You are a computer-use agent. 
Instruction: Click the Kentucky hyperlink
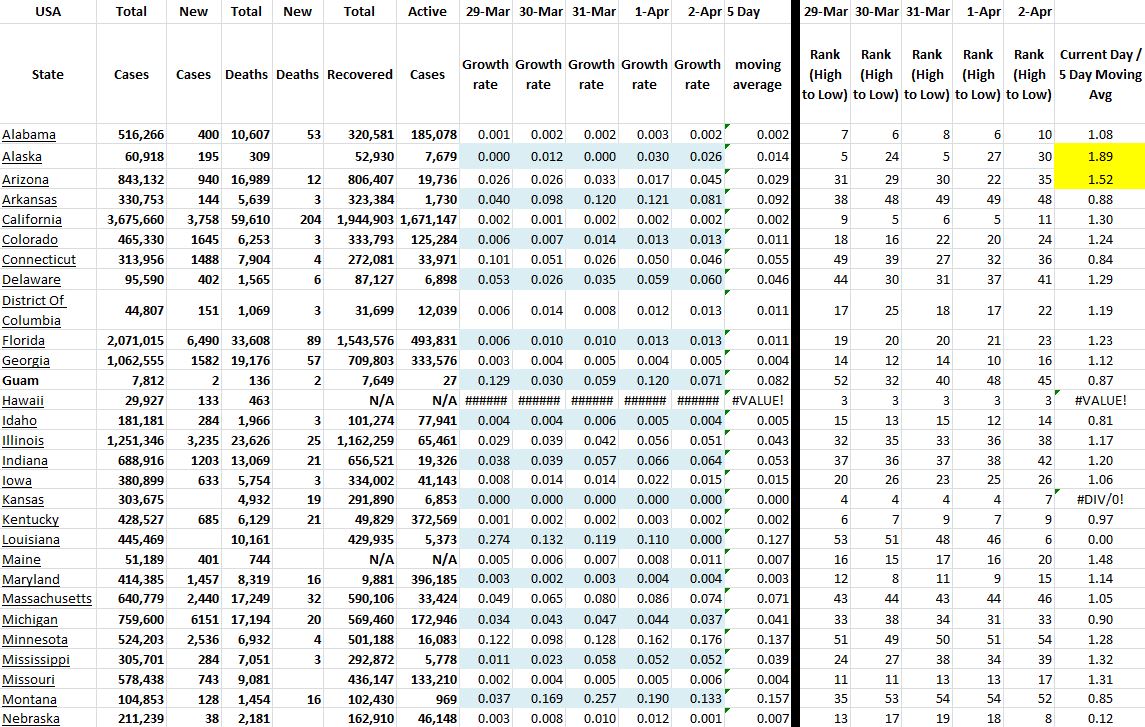pos(30,520)
